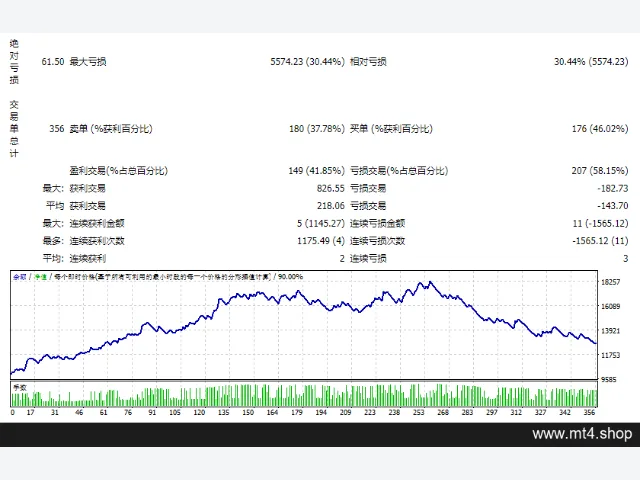The width and height of the screenshot is (640, 480).
Task: Click the 9585 y-axis label
Action: (x=608, y=379)
